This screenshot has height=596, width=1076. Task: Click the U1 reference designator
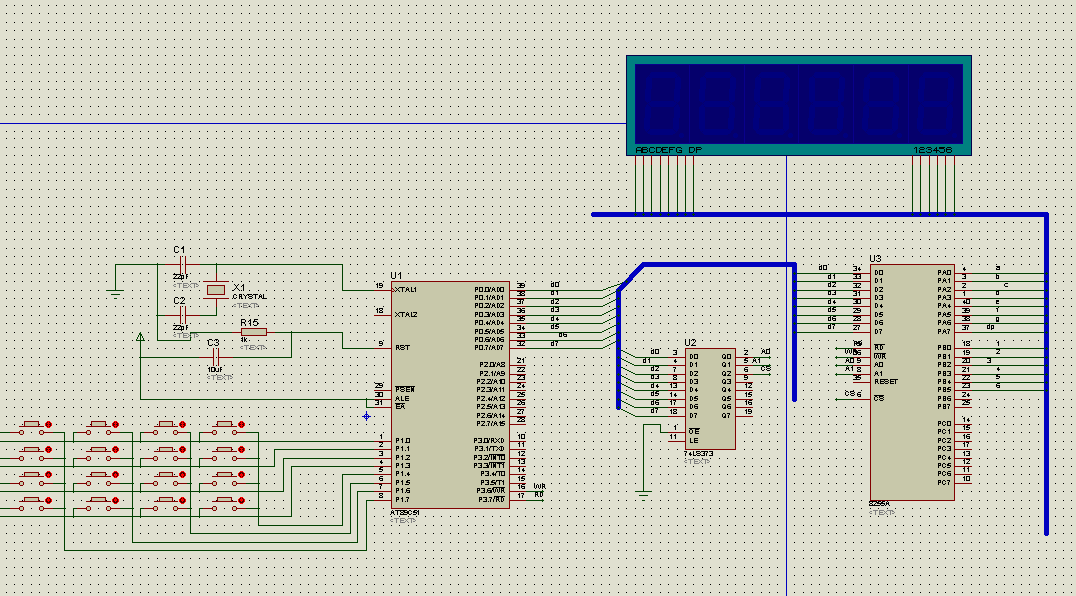click(x=396, y=276)
